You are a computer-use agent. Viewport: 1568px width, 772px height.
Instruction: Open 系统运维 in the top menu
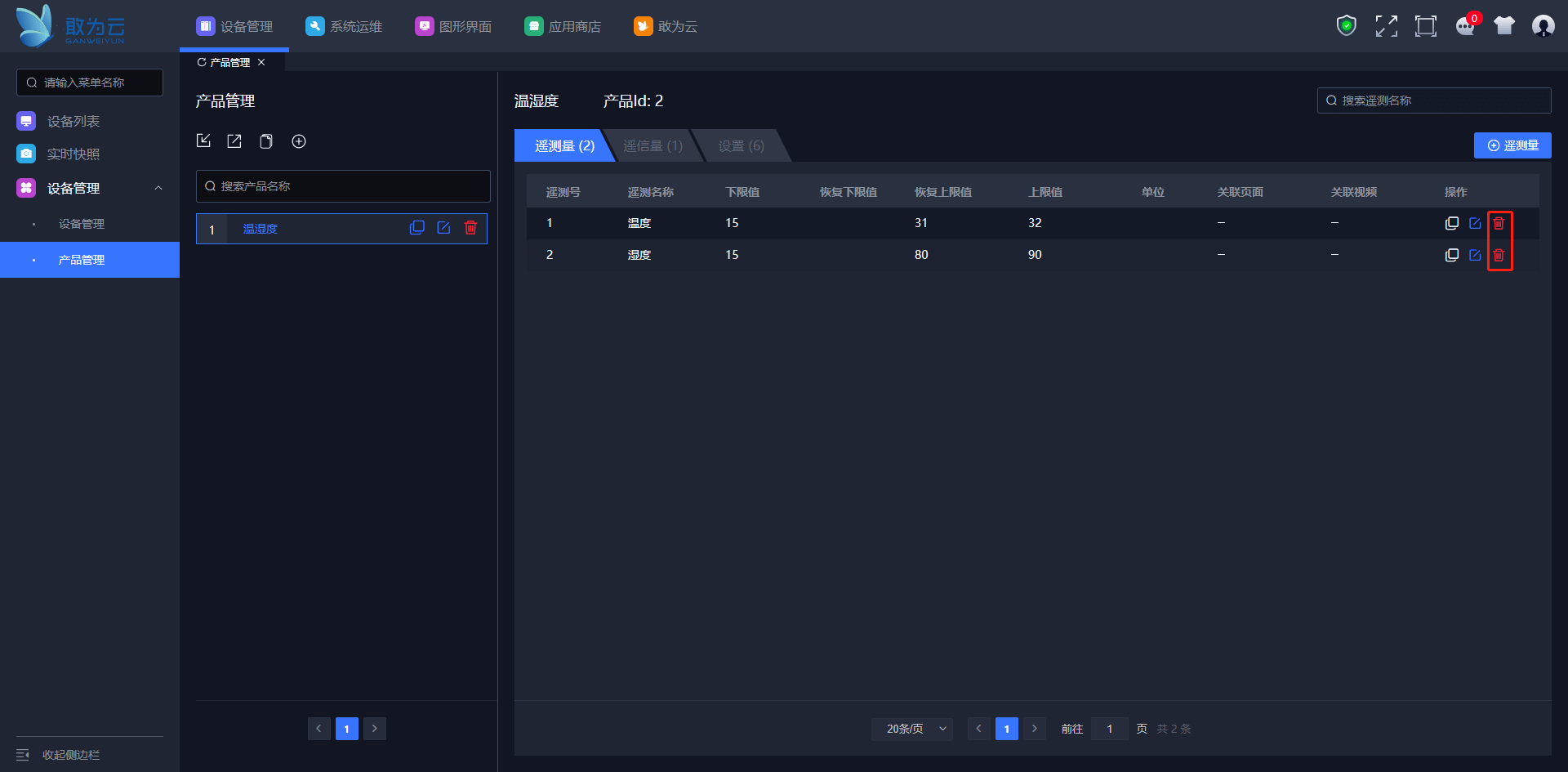pos(345,26)
